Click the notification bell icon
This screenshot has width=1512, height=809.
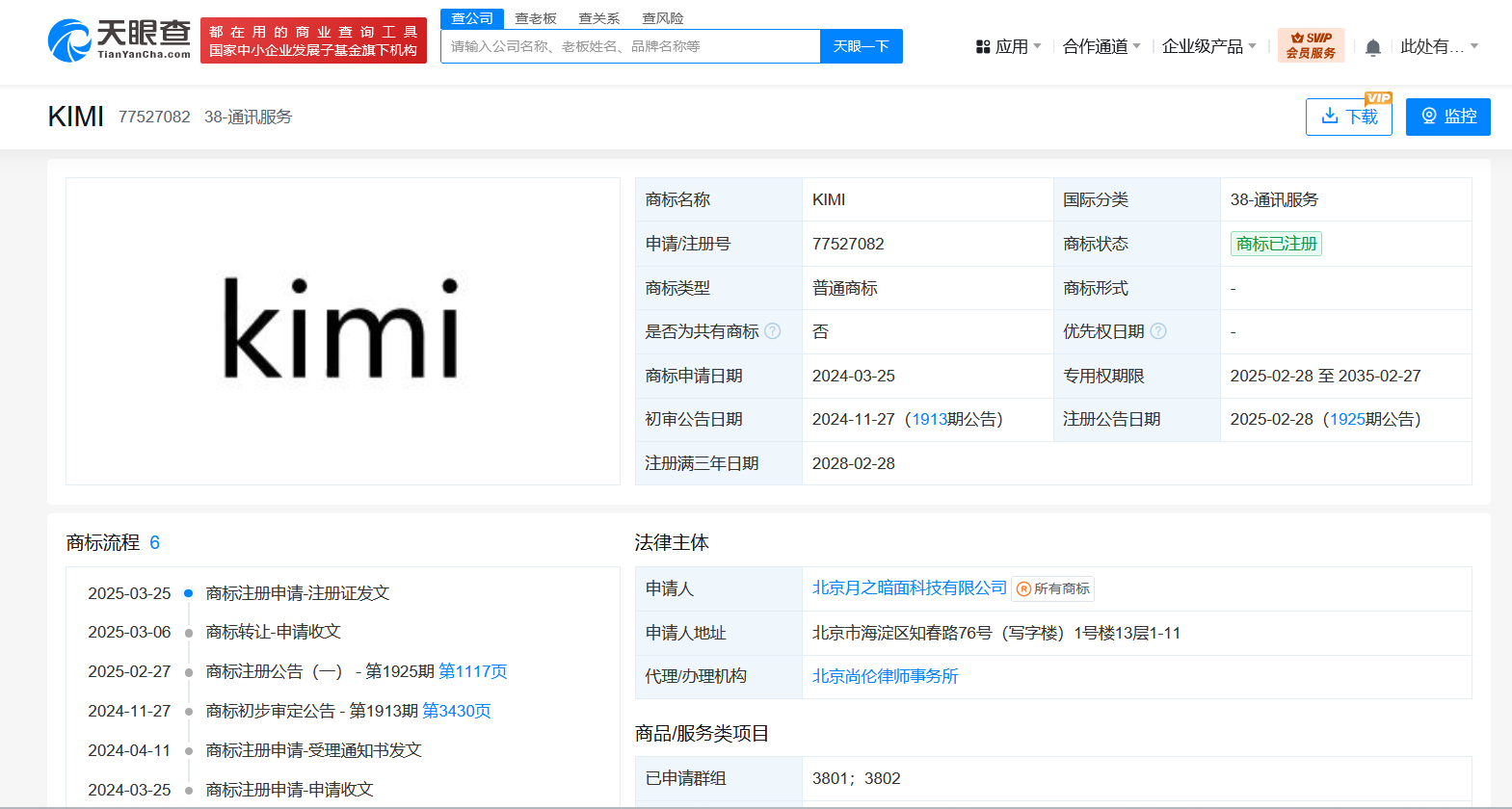(1373, 47)
